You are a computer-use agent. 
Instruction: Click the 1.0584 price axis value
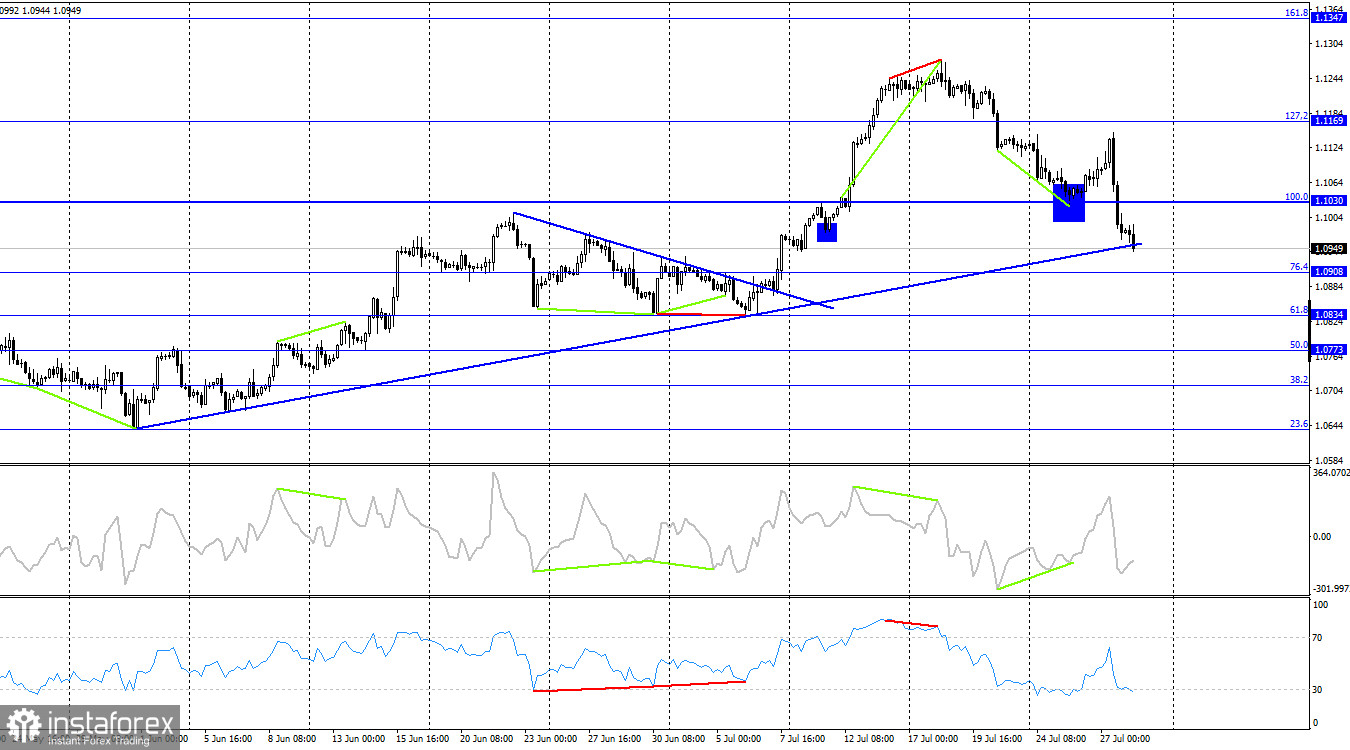click(x=1330, y=461)
